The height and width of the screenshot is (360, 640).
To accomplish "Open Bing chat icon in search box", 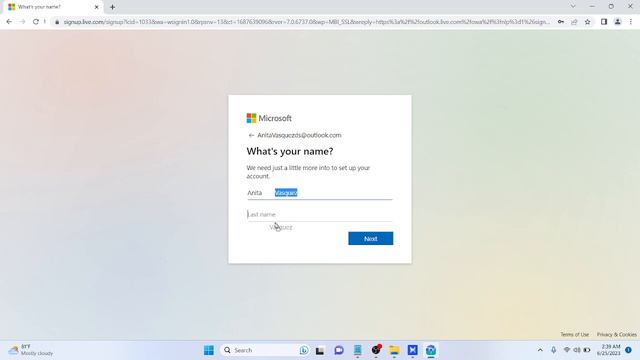I will pos(304,350).
